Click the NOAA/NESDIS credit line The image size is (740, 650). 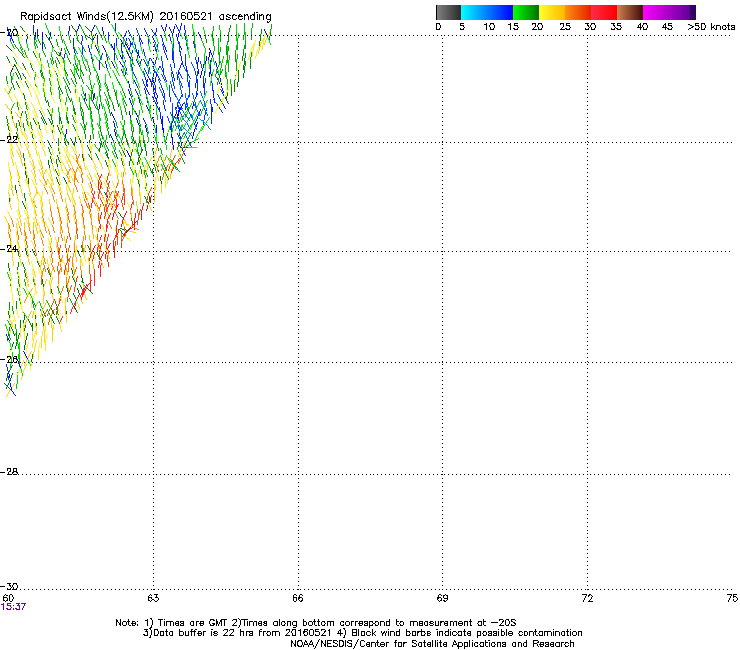click(x=432, y=644)
